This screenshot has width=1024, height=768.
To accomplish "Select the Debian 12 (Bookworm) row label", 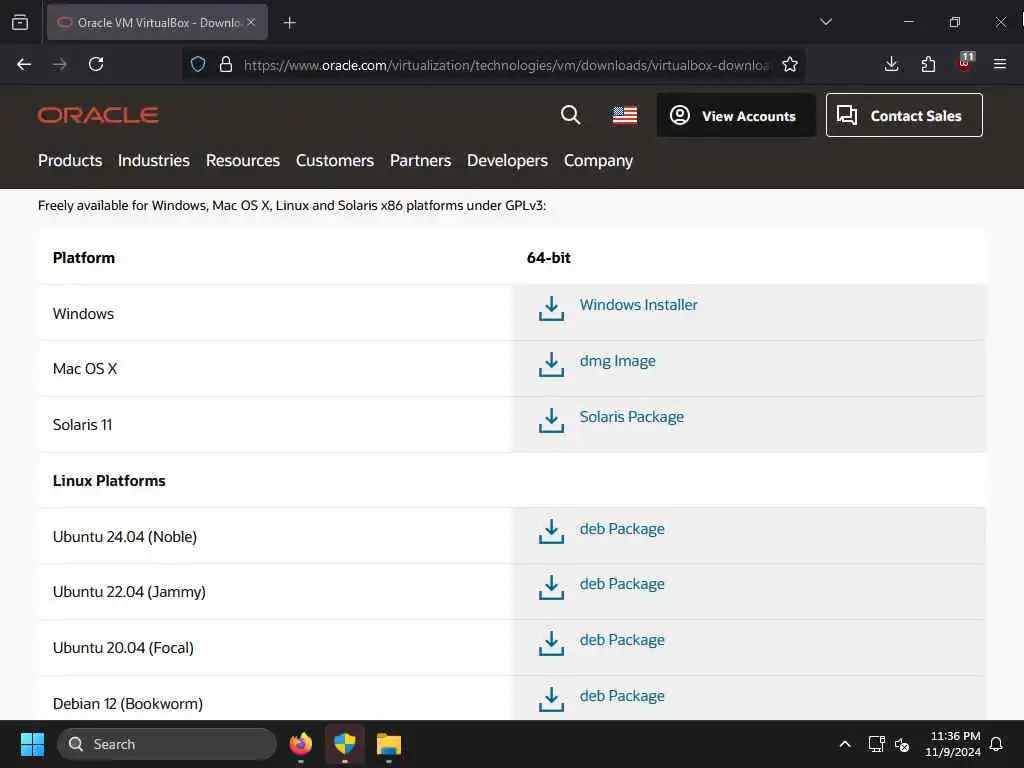I will [x=128, y=704].
